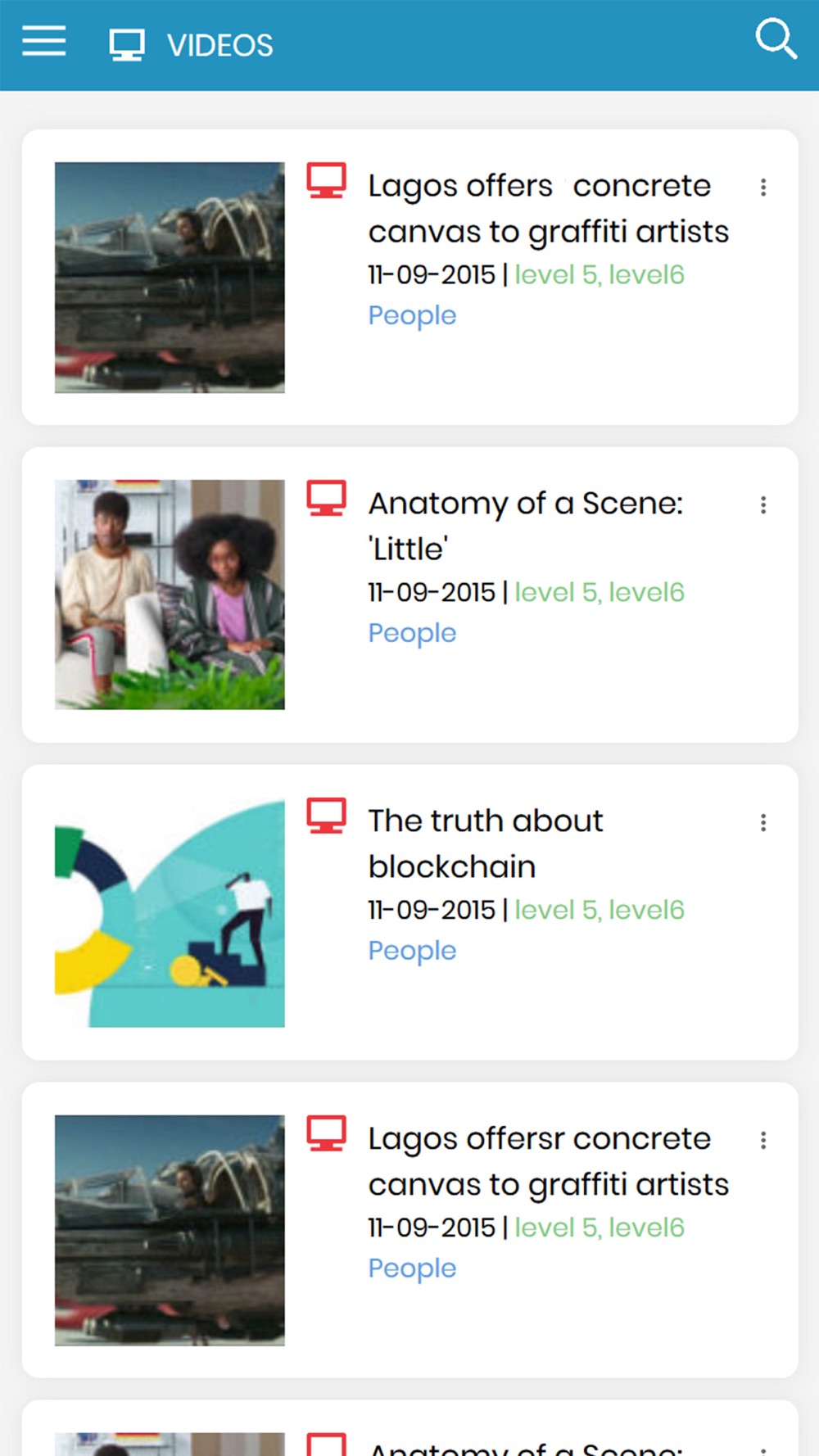The width and height of the screenshot is (819, 1456).
Task: Click the monitor icon beside VIDEOS title
Action: point(127,45)
